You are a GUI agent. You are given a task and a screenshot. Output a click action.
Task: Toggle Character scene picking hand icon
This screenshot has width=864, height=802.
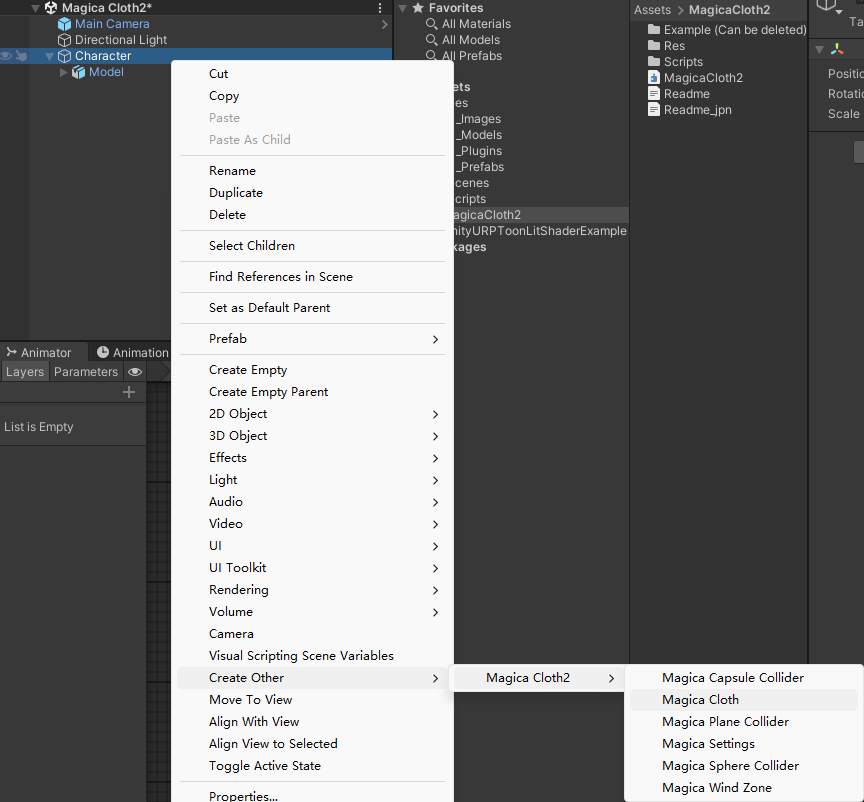[21, 56]
